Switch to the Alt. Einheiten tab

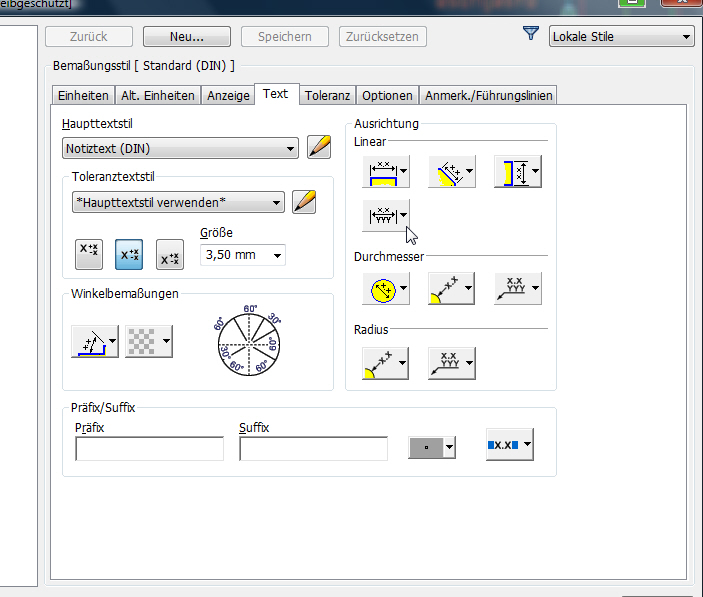[x=158, y=95]
